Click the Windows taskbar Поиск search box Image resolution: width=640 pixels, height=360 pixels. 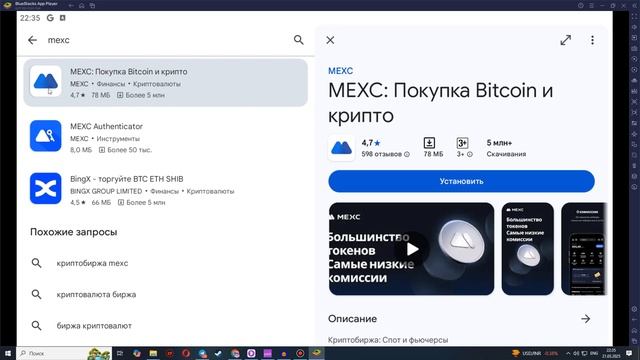click(63, 353)
